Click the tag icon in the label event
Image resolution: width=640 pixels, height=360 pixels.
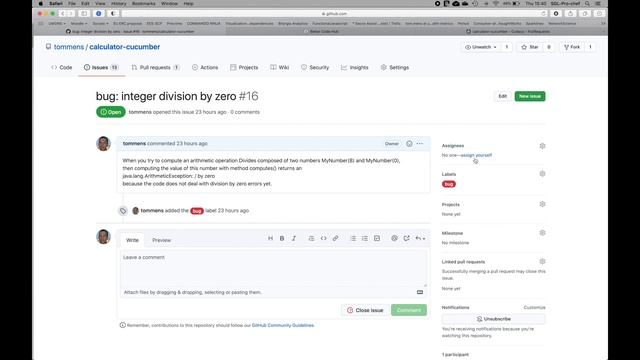[123, 211]
